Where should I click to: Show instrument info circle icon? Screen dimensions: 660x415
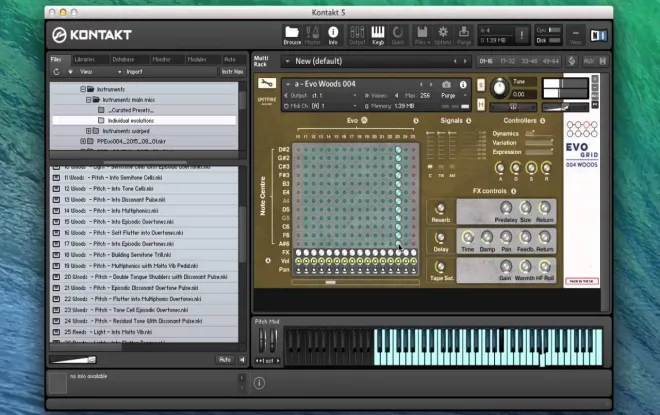463,85
